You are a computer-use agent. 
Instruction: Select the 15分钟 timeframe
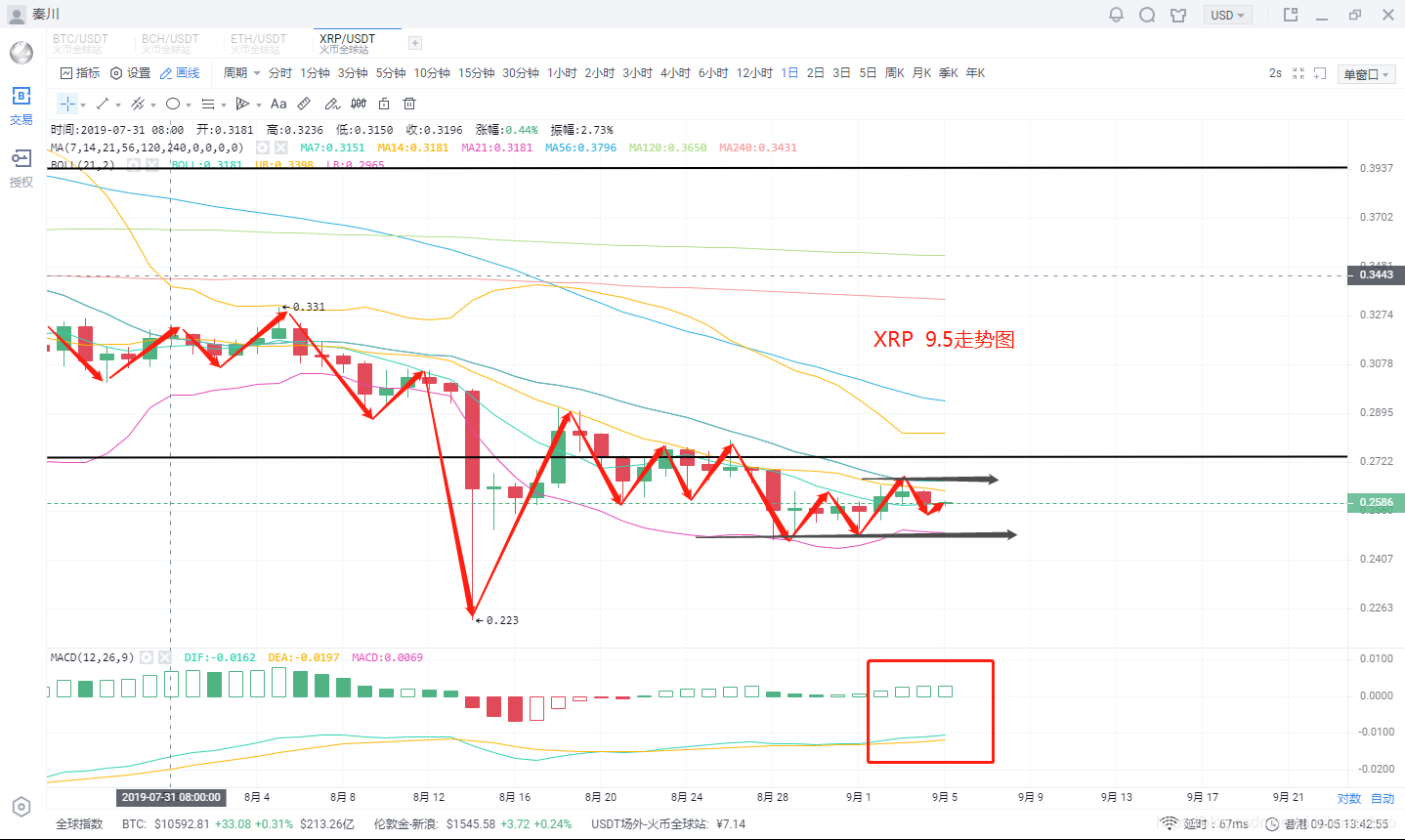click(477, 73)
